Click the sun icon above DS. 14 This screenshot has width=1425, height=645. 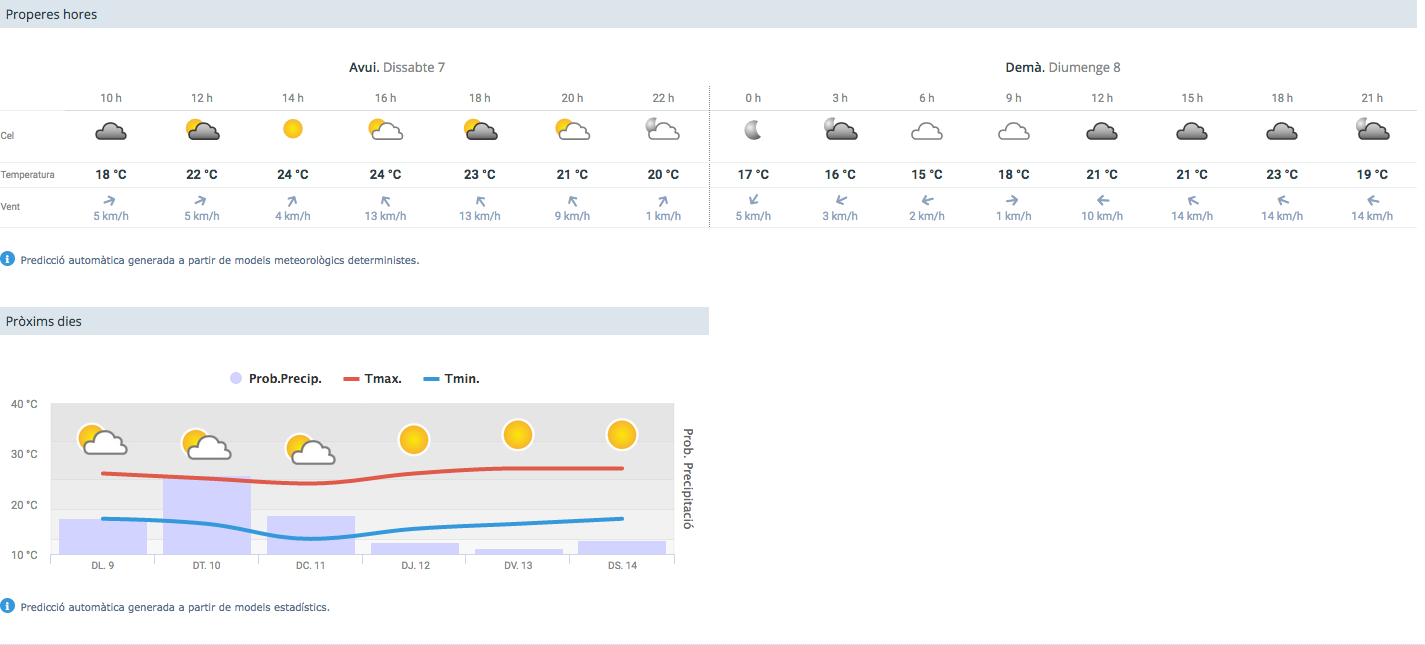pyautogui.click(x=621, y=435)
